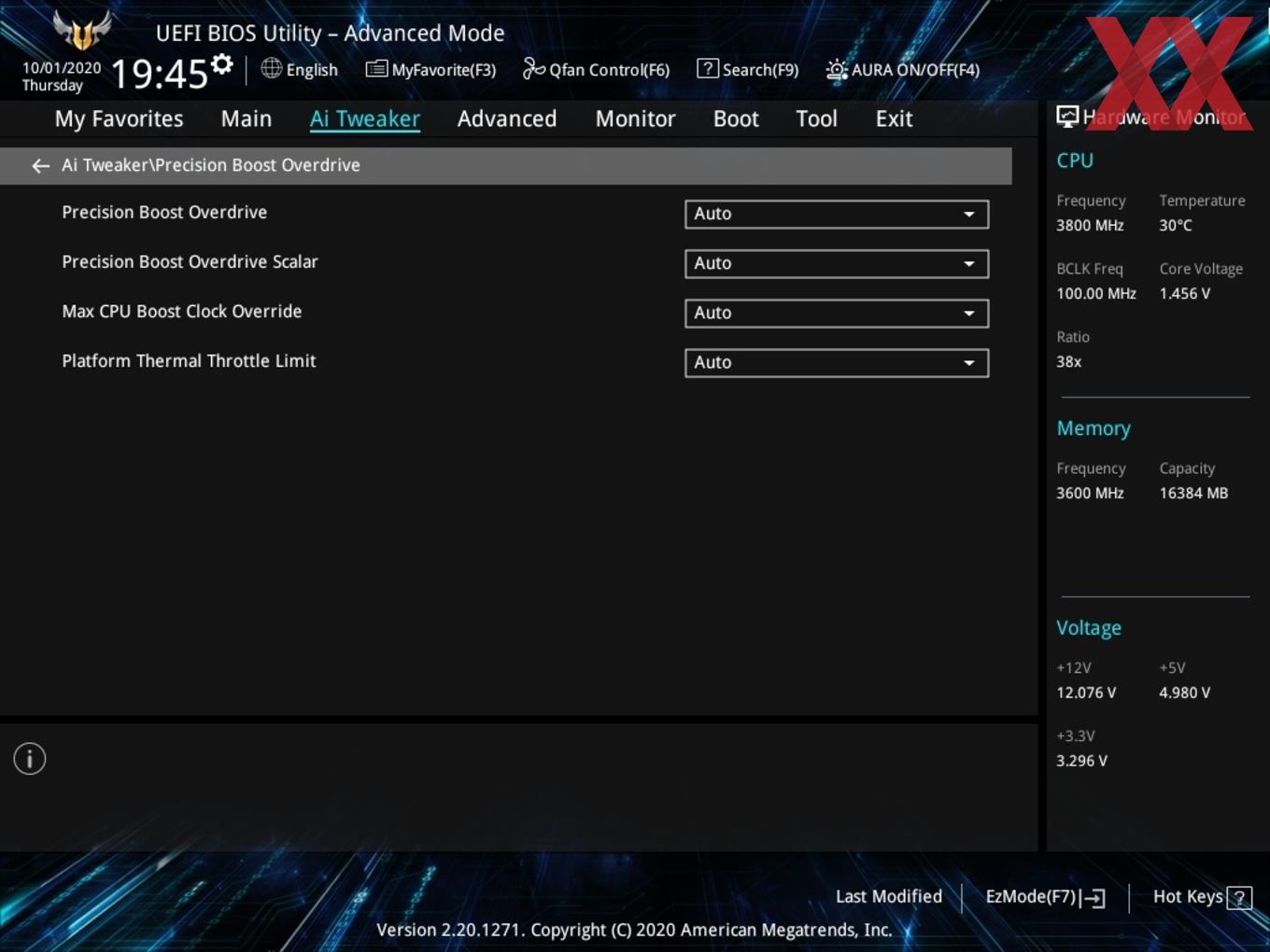Click the date 10/01/2020 Thursday
Screen dimensions: 1270x952
point(62,77)
